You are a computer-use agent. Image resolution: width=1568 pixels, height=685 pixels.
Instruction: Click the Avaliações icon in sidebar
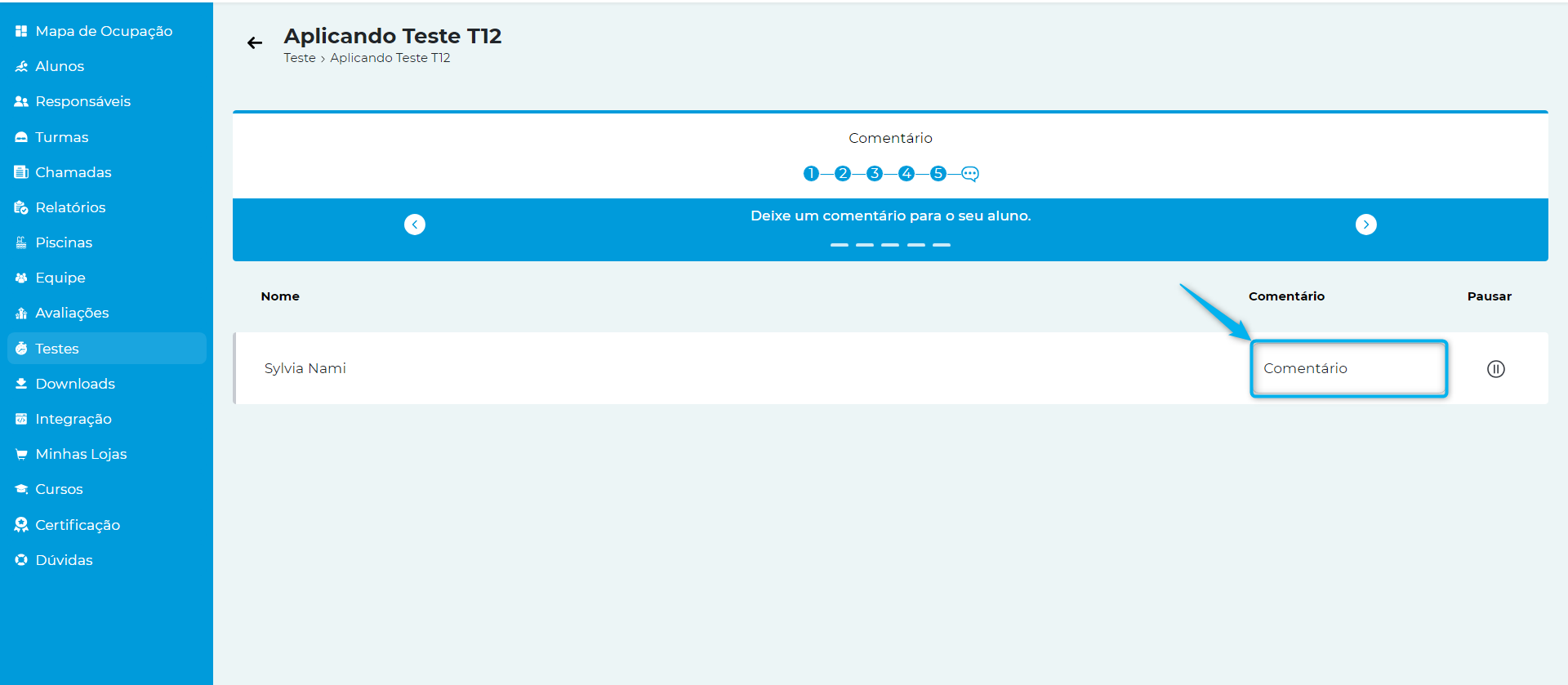[21, 313]
